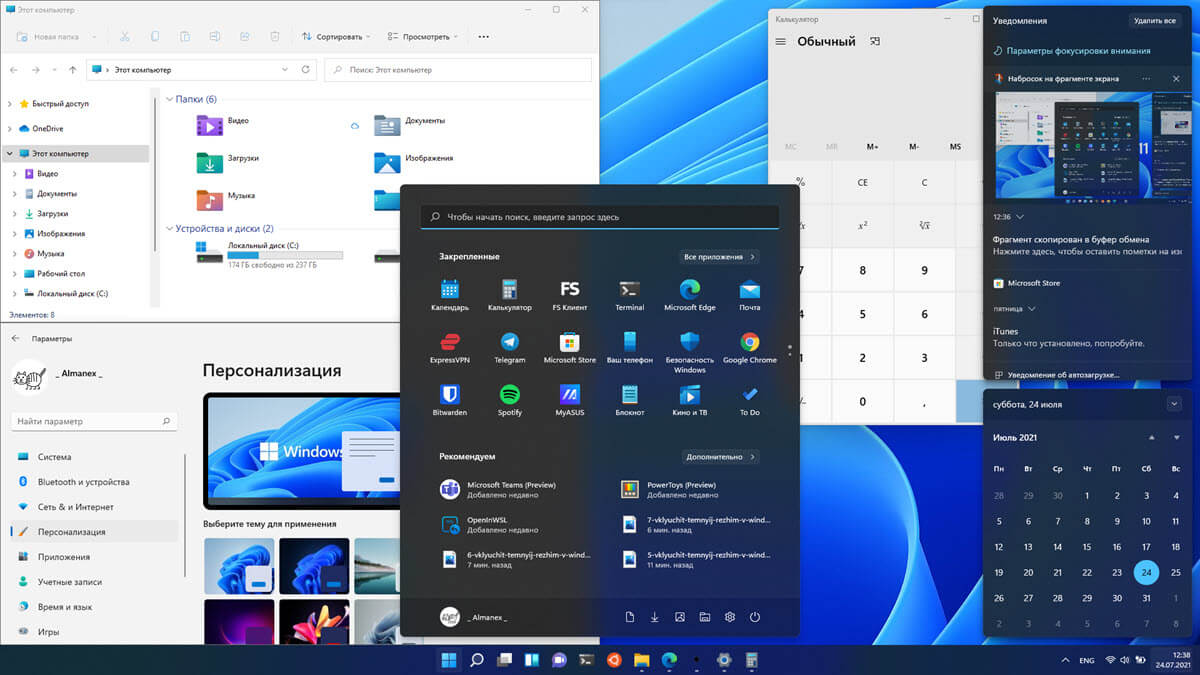1200x675 pixels.
Task: Open Календарь from the Start menu pinned apps
Action: pos(449,294)
